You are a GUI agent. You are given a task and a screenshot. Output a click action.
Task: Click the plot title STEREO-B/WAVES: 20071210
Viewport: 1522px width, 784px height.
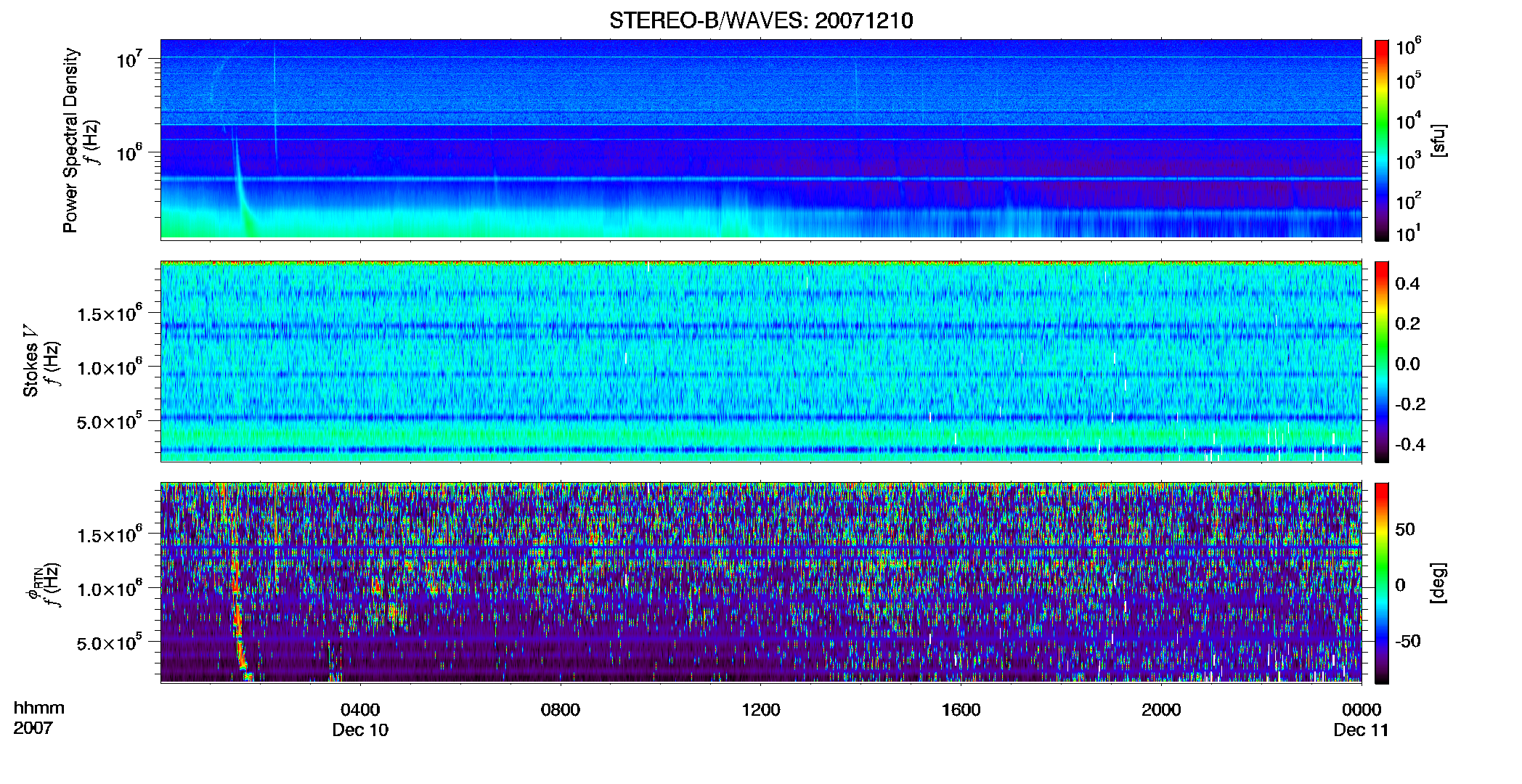(761, 20)
